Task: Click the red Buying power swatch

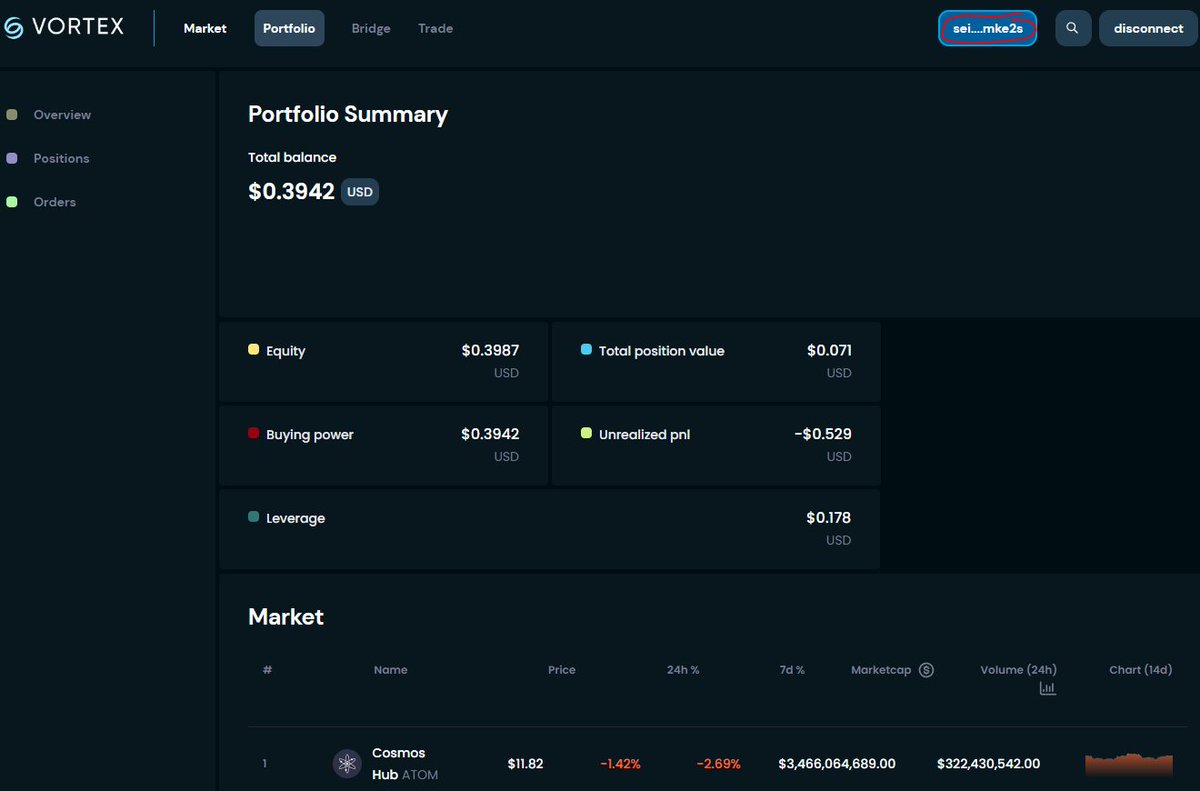Action: point(253,434)
